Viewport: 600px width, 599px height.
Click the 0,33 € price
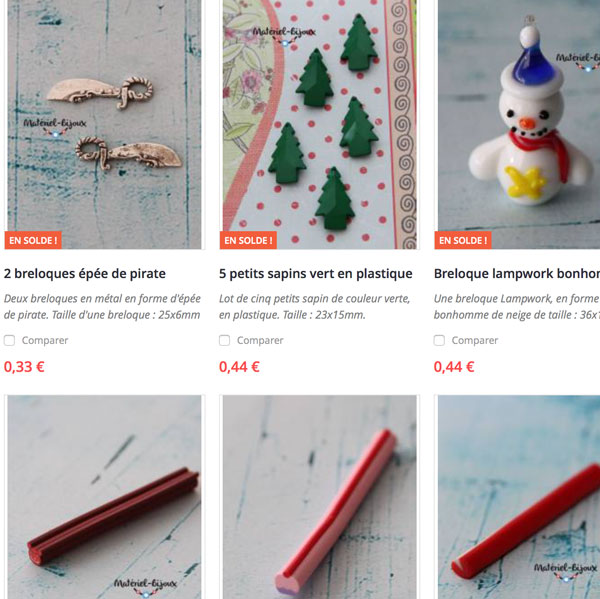tap(24, 367)
